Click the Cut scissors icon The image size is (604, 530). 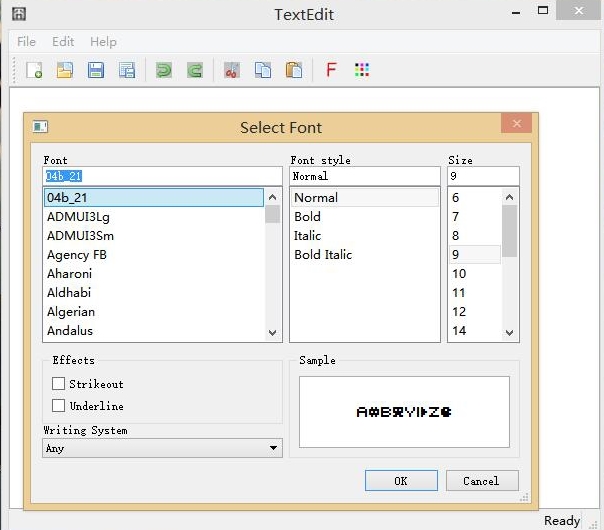(x=232, y=70)
